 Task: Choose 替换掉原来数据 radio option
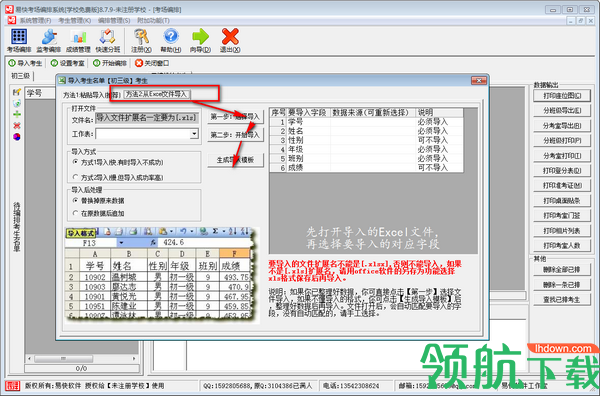point(98,200)
